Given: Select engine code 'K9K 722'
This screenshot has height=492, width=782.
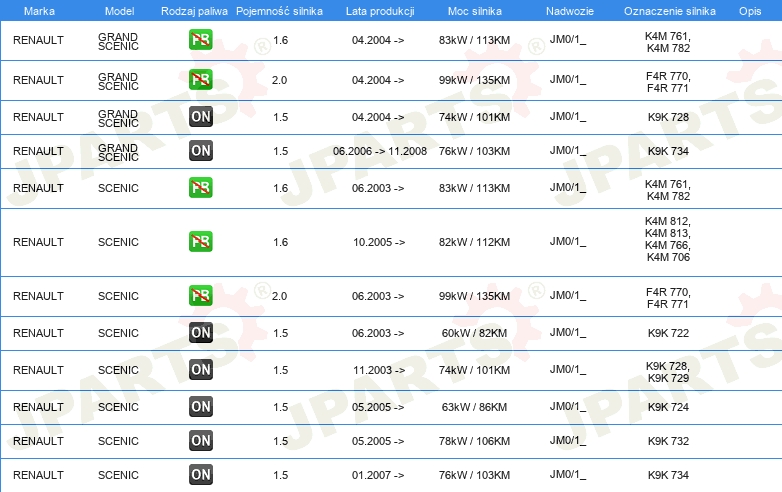Looking at the screenshot, I should [x=668, y=333].
